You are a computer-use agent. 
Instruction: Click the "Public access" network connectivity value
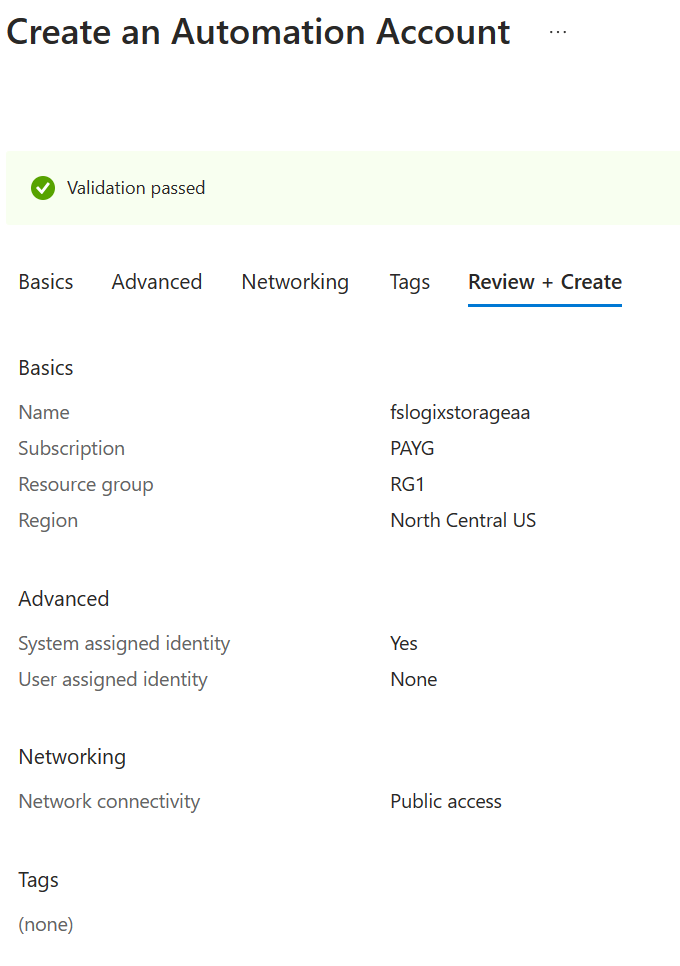[446, 801]
